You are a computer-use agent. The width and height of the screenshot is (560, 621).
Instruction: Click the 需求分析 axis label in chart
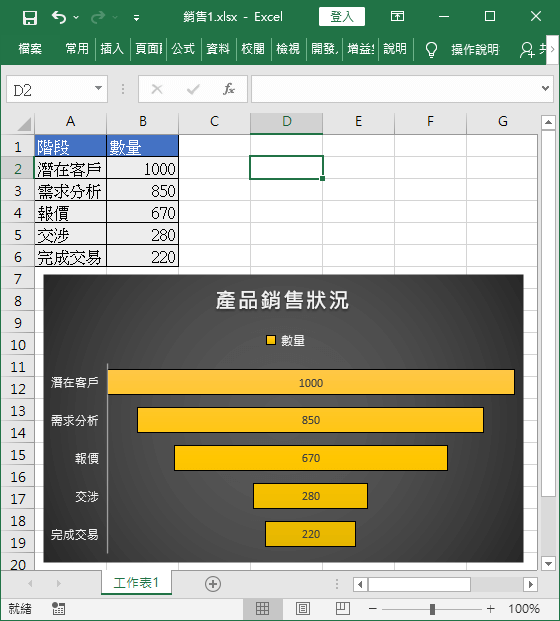74,420
